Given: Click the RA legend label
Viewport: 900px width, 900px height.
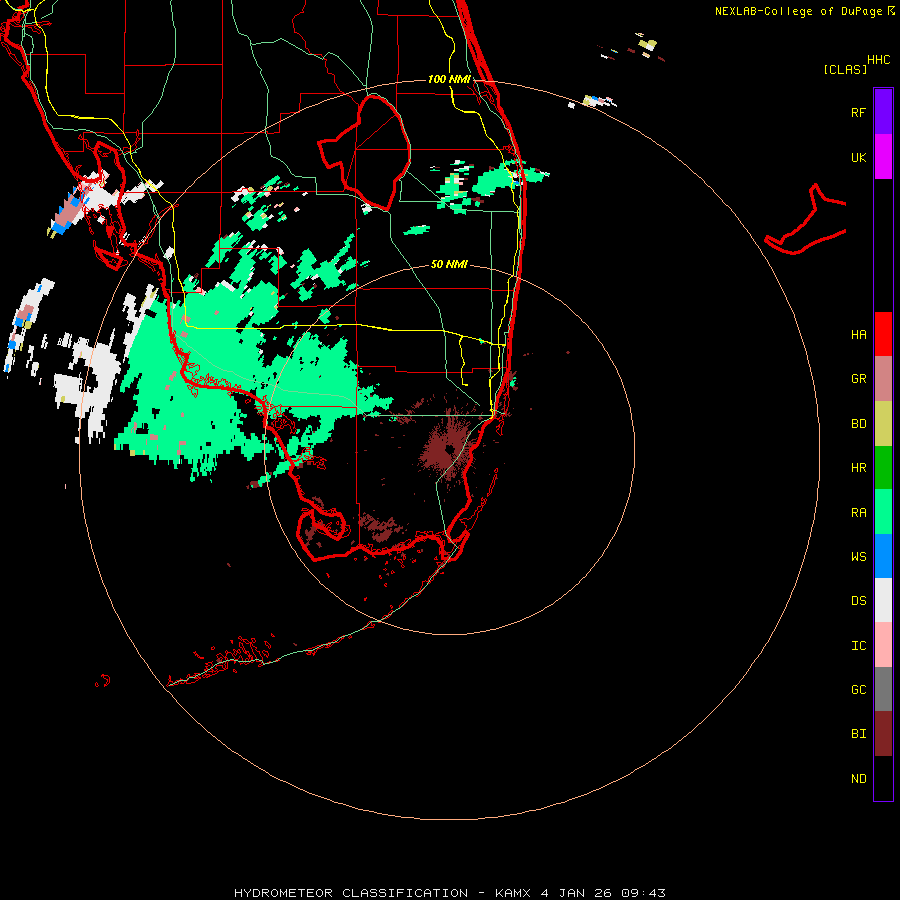Looking at the screenshot, I should pyautogui.click(x=858, y=513).
